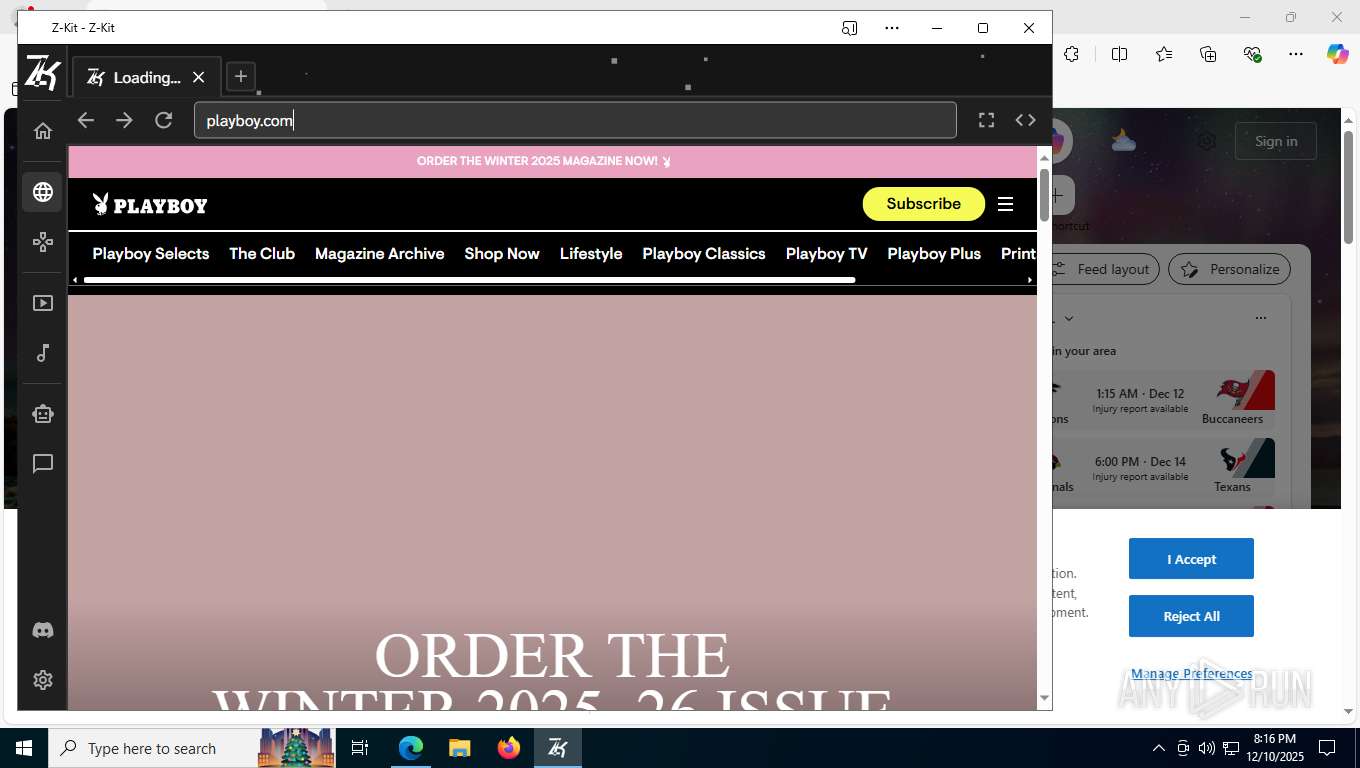Click the Texans team entry

point(1239,466)
